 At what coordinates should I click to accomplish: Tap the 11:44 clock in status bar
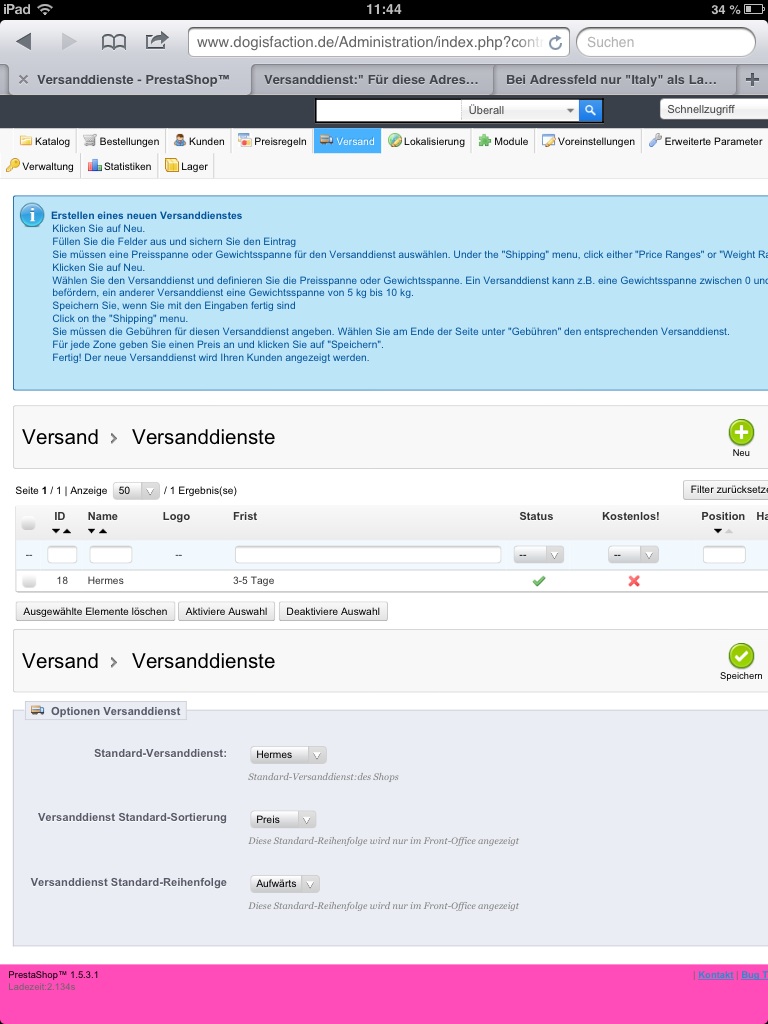click(x=383, y=10)
